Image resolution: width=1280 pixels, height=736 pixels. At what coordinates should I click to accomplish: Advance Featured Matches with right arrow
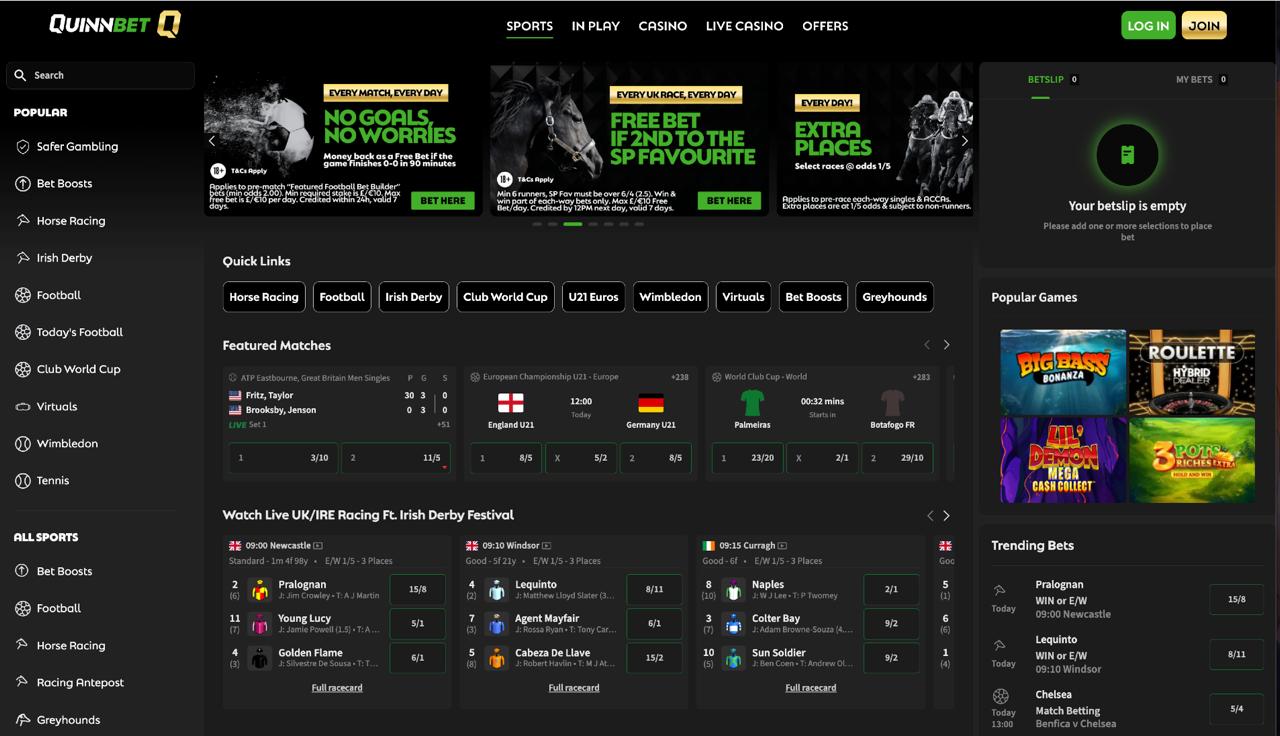[946, 345]
